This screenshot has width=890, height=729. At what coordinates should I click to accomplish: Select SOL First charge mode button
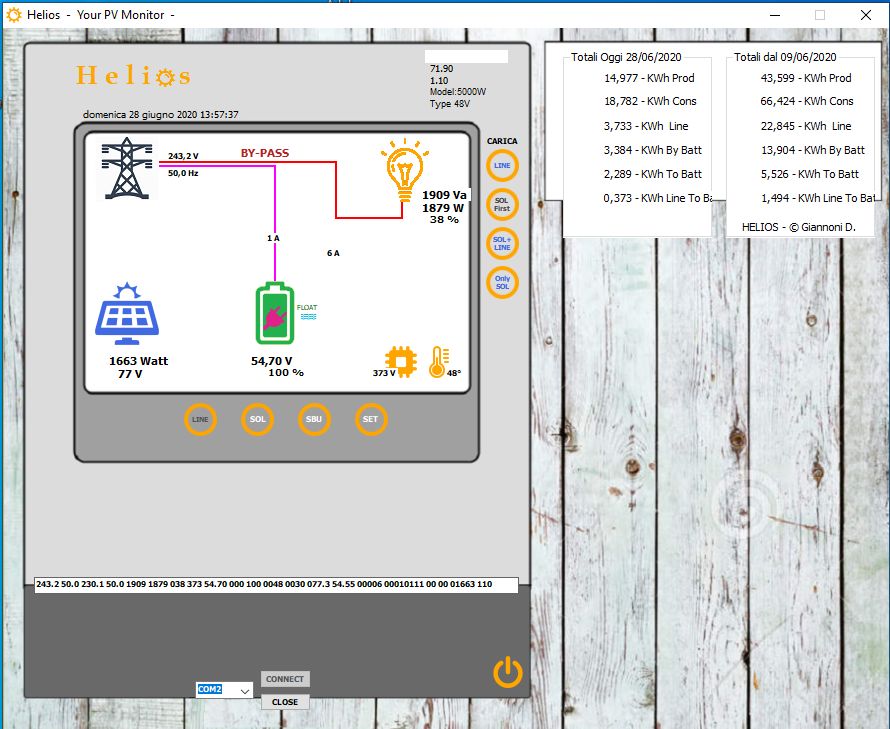tap(502, 204)
